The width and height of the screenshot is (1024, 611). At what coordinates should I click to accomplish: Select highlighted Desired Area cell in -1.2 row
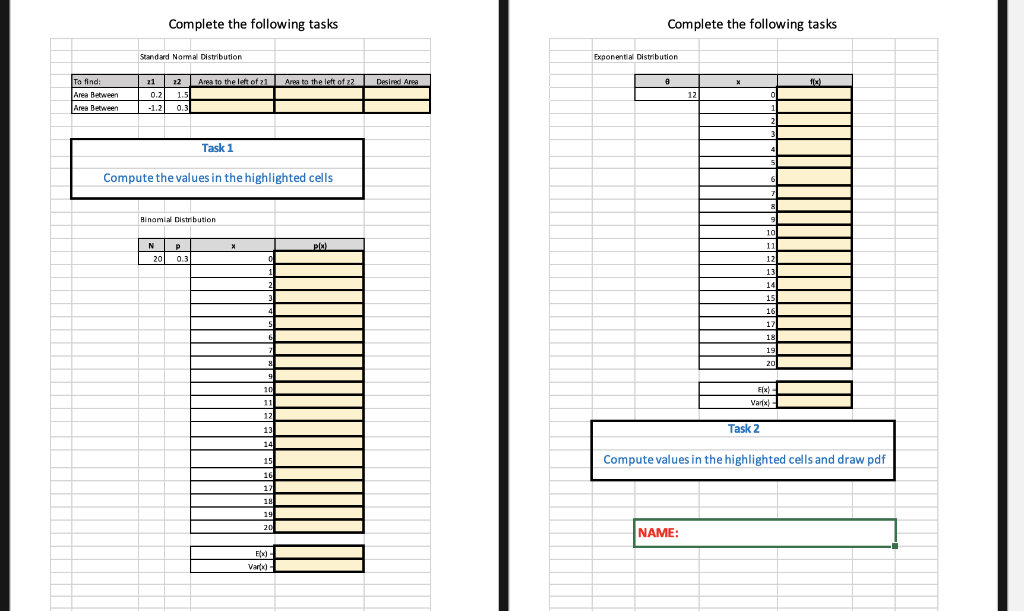tap(397, 107)
